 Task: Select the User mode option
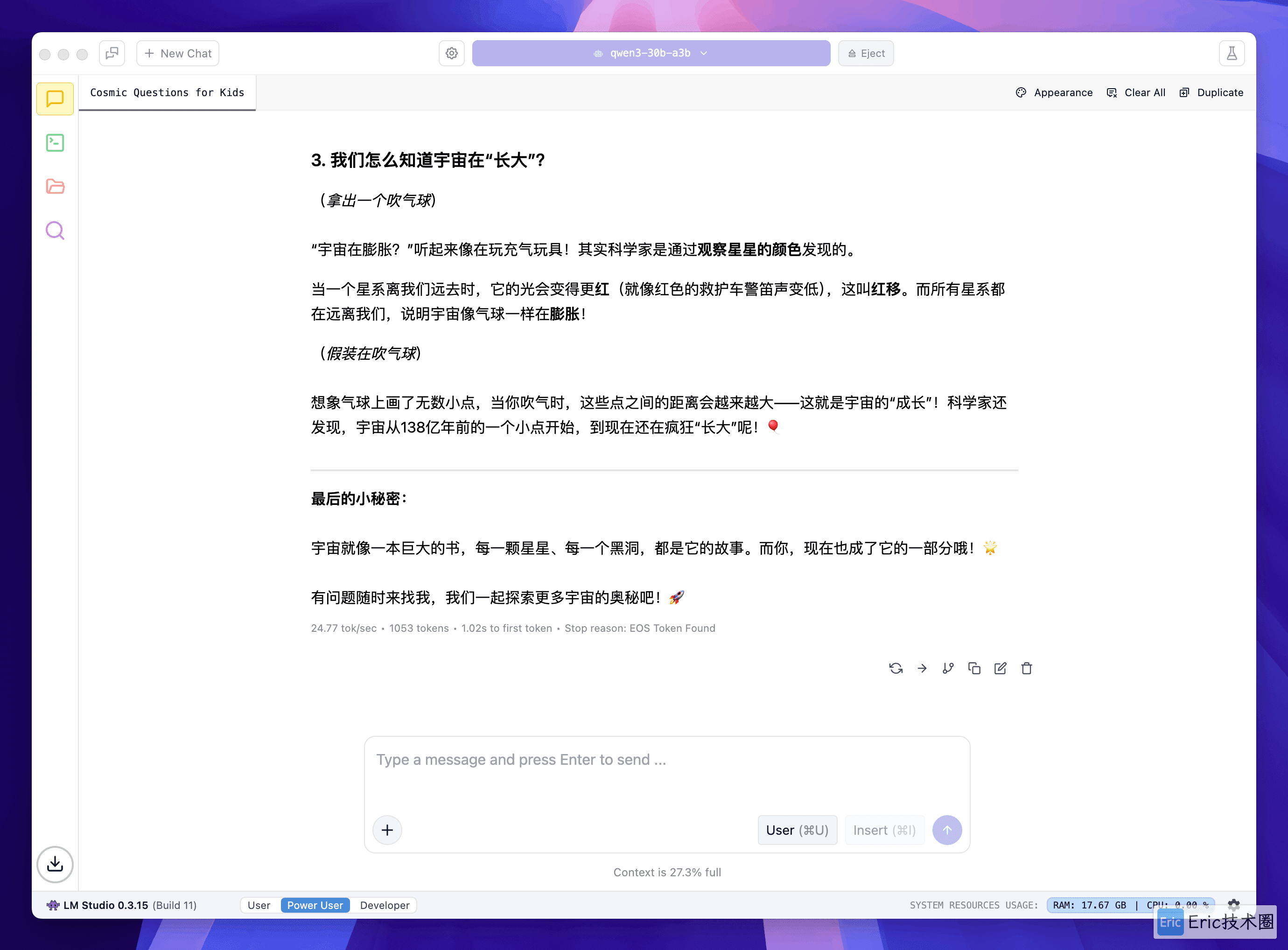(259, 905)
